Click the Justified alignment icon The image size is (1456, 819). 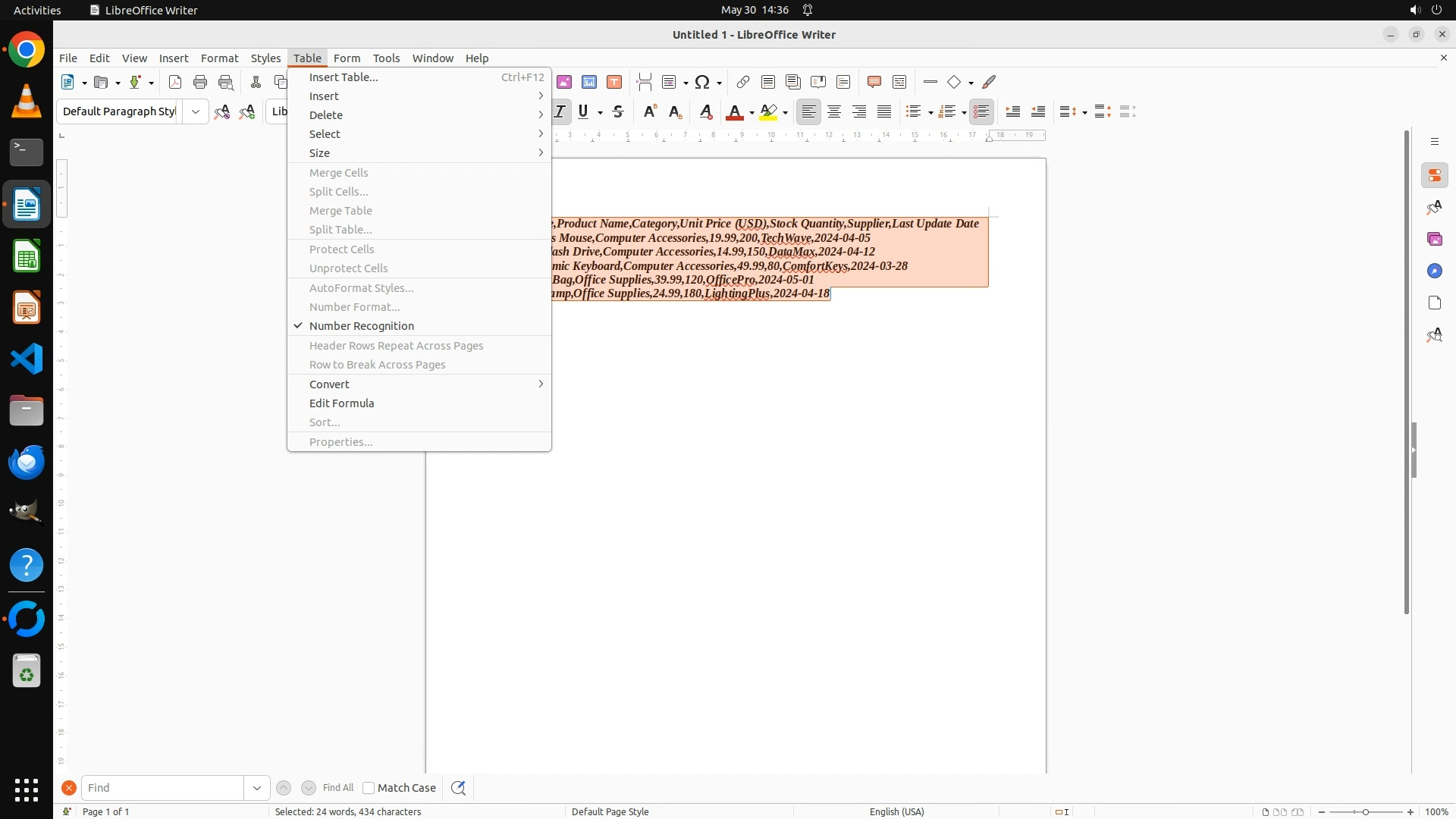(884, 112)
